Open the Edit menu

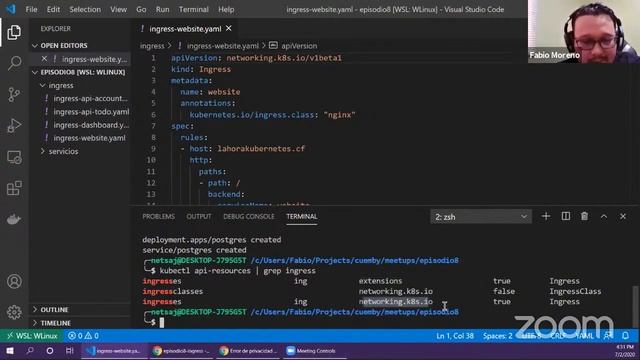[x=53, y=9]
